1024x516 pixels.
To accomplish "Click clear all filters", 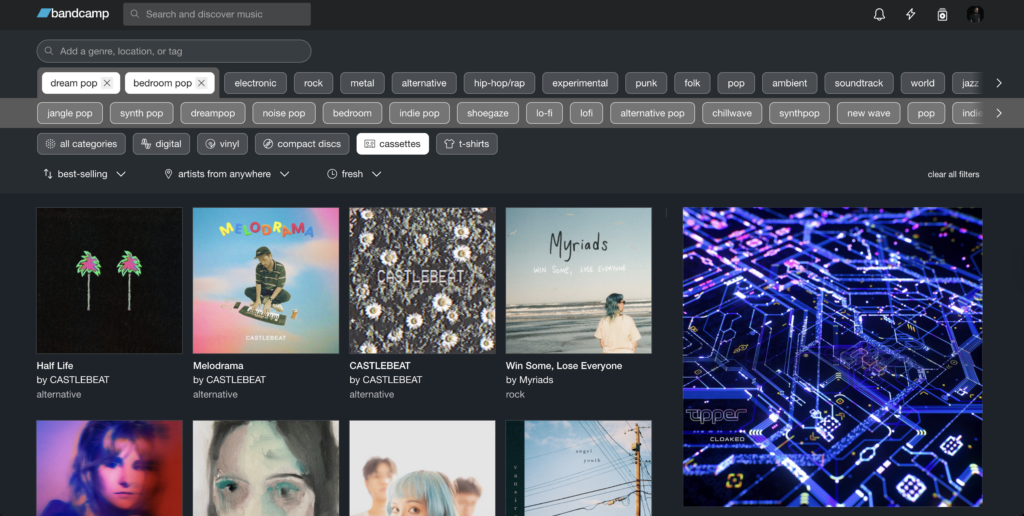I will click(x=953, y=175).
